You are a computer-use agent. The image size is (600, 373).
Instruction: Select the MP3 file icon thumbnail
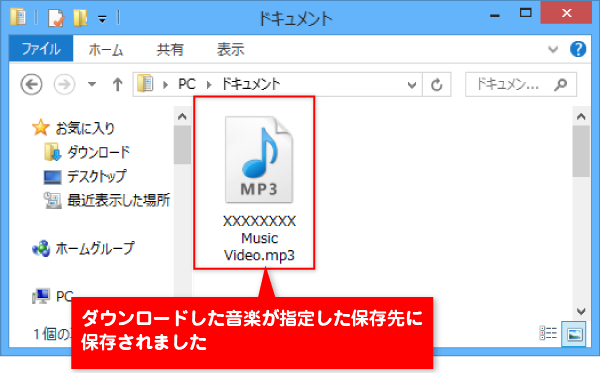tap(259, 160)
